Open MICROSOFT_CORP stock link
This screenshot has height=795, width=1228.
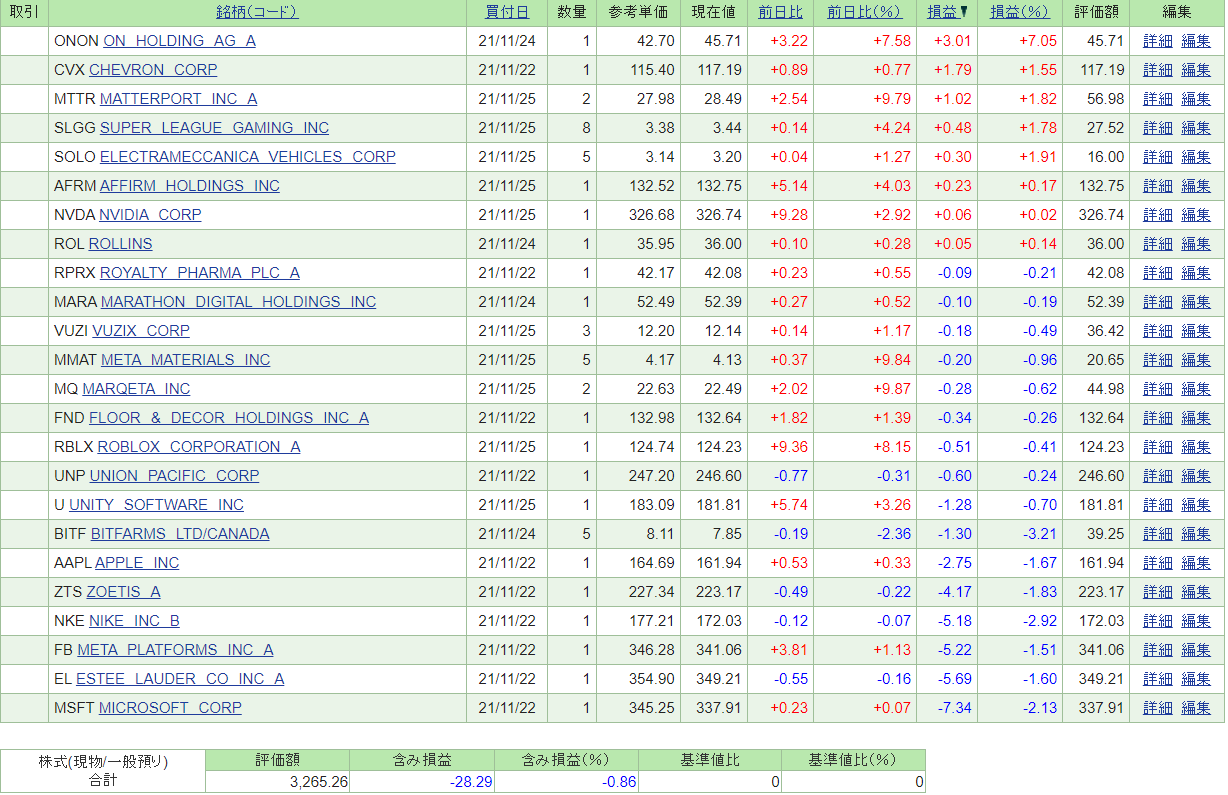point(170,708)
